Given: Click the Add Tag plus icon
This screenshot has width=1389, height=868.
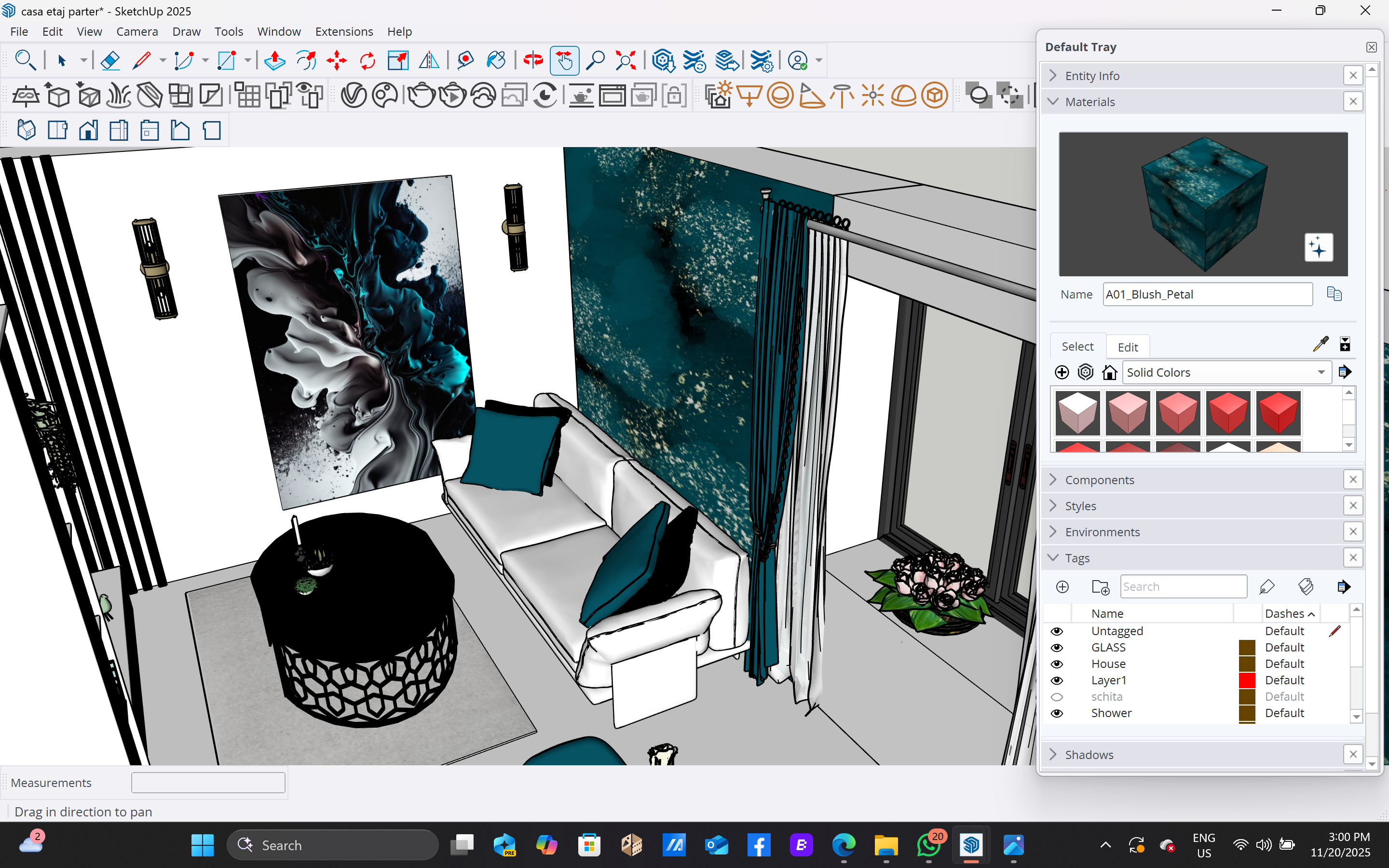Looking at the screenshot, I should [1062, 587].
